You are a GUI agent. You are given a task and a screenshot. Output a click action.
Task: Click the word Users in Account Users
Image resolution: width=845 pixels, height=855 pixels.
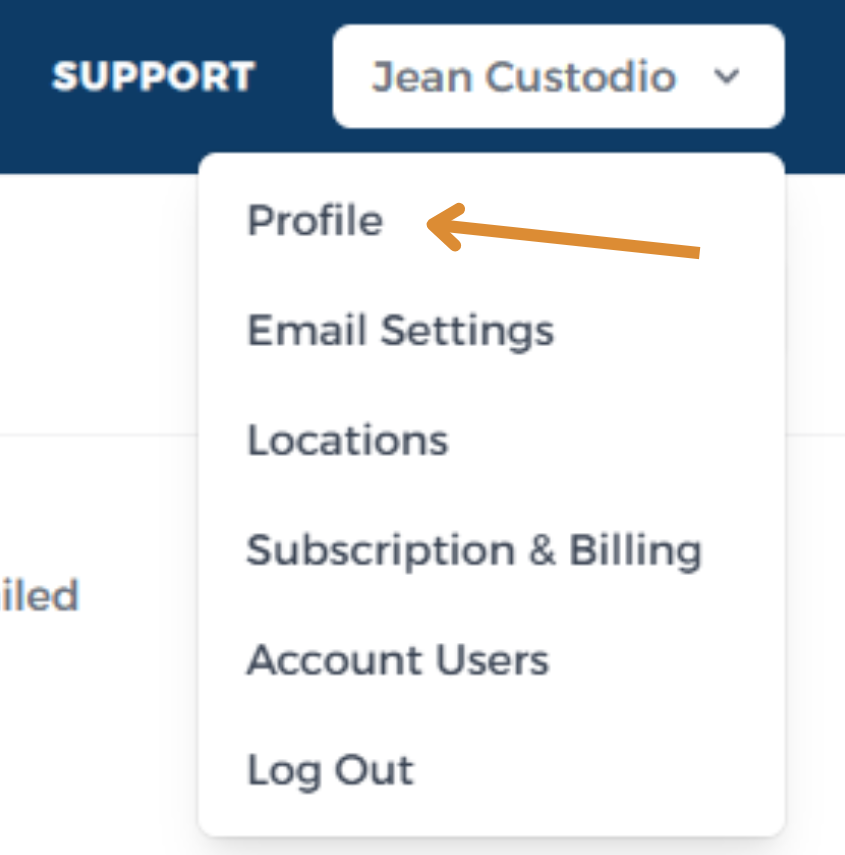(492, 660)
